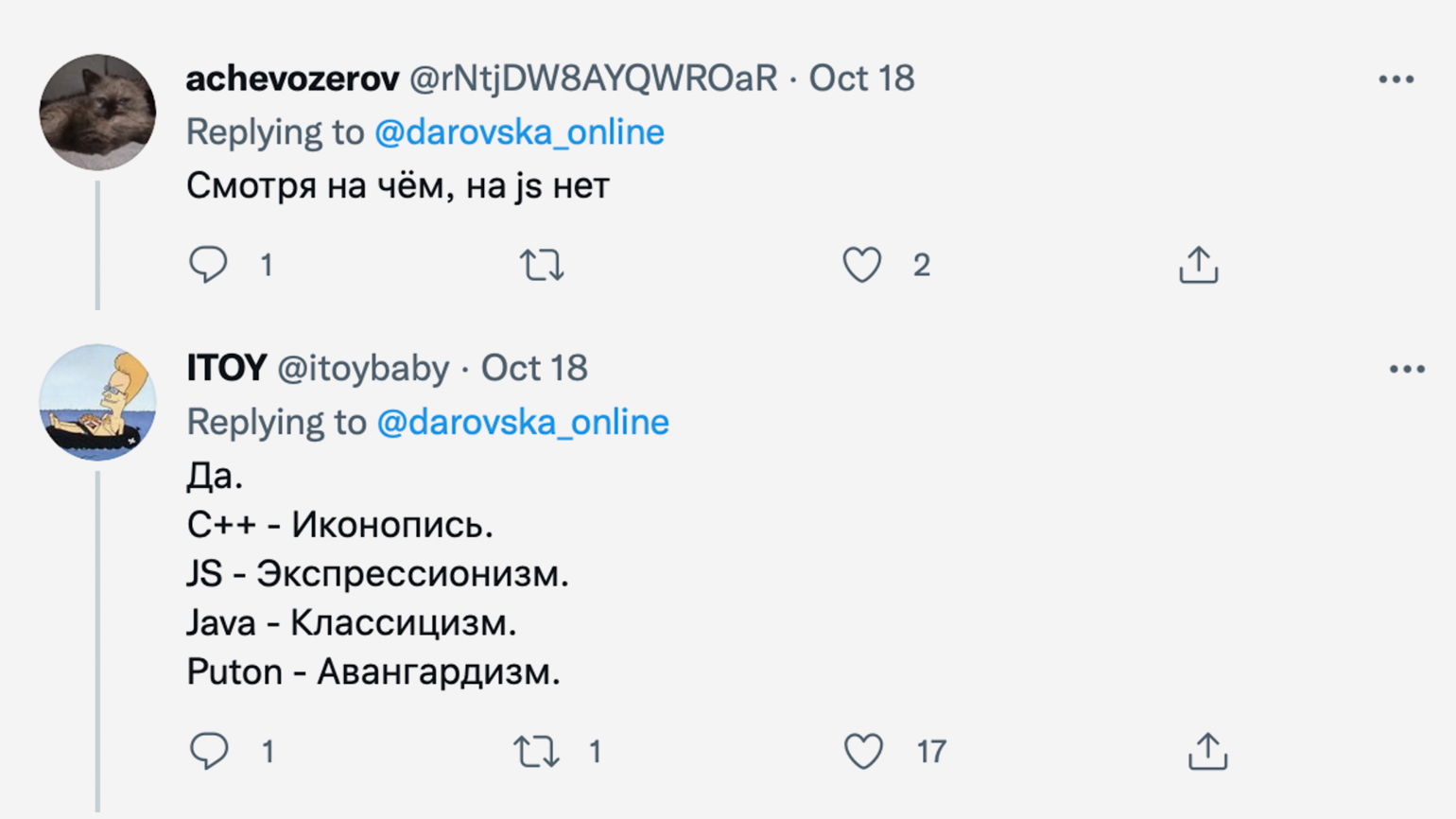Open @darovska_online link in achevozerov's reply
1456x819 pixels.
click(x=519, y=132)
